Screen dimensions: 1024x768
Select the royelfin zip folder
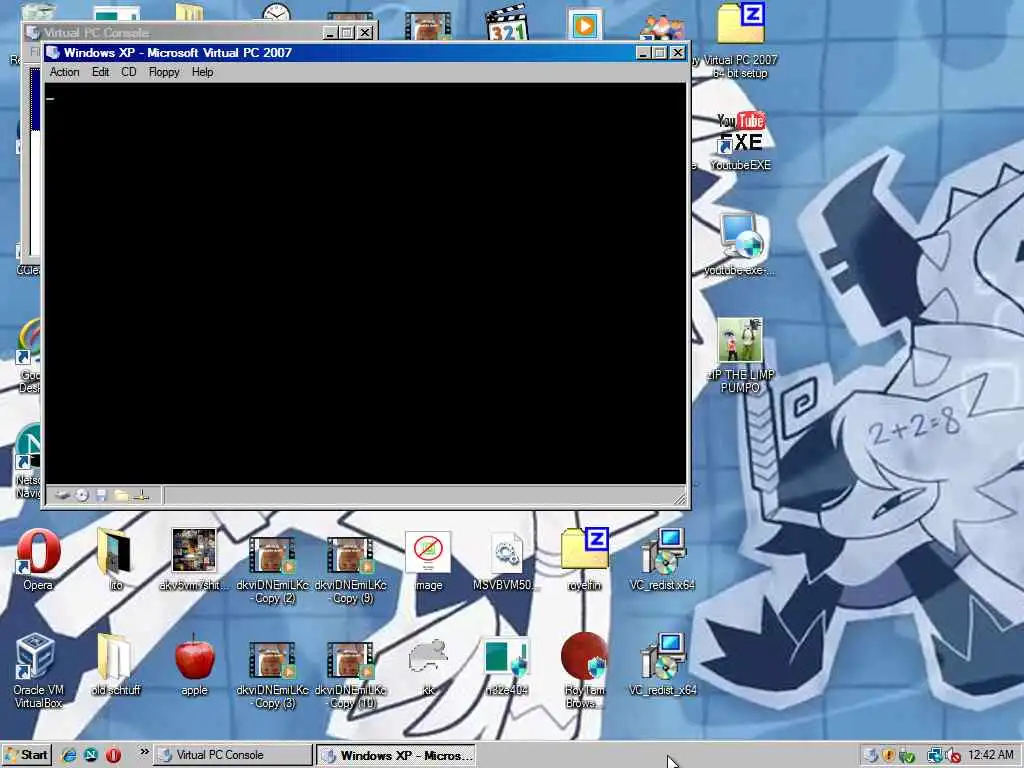pos(584,560)
